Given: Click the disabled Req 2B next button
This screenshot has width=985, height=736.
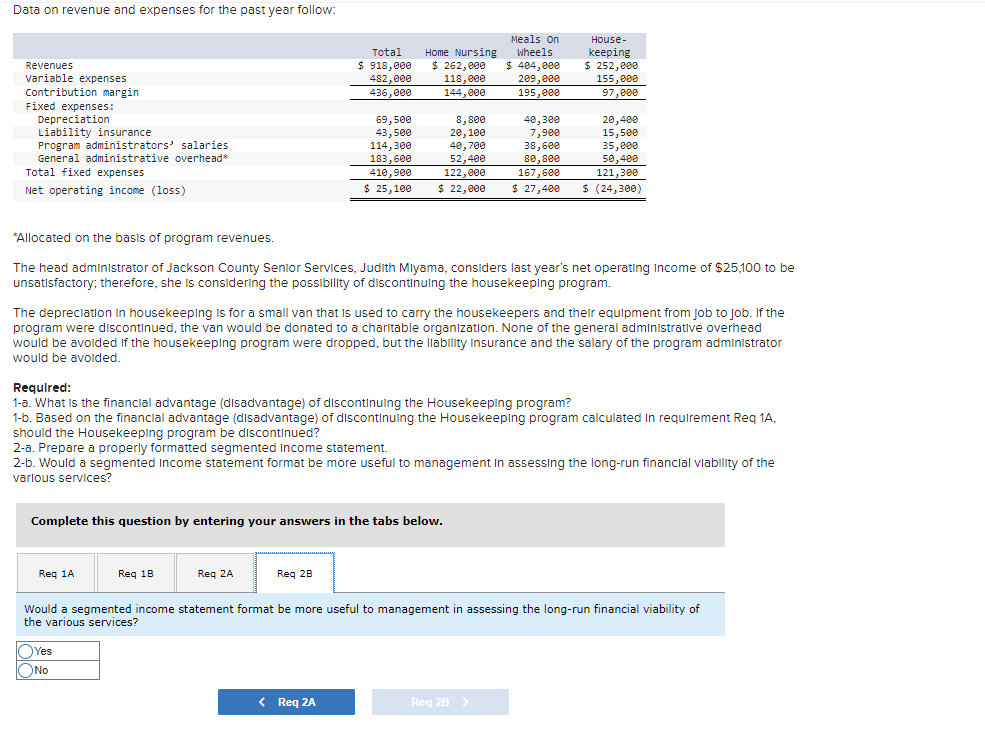Looking at the screenshot, I should [440, 702].
